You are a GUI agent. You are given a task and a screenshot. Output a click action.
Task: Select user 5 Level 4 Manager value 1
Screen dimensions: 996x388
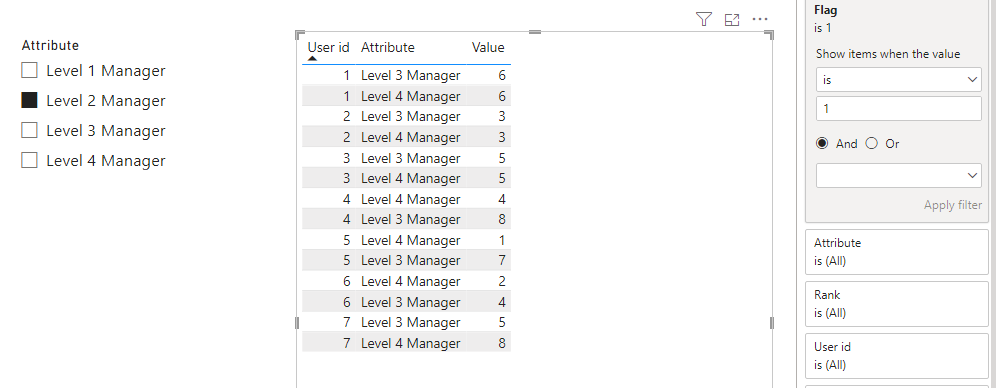[x=502, y=240]
